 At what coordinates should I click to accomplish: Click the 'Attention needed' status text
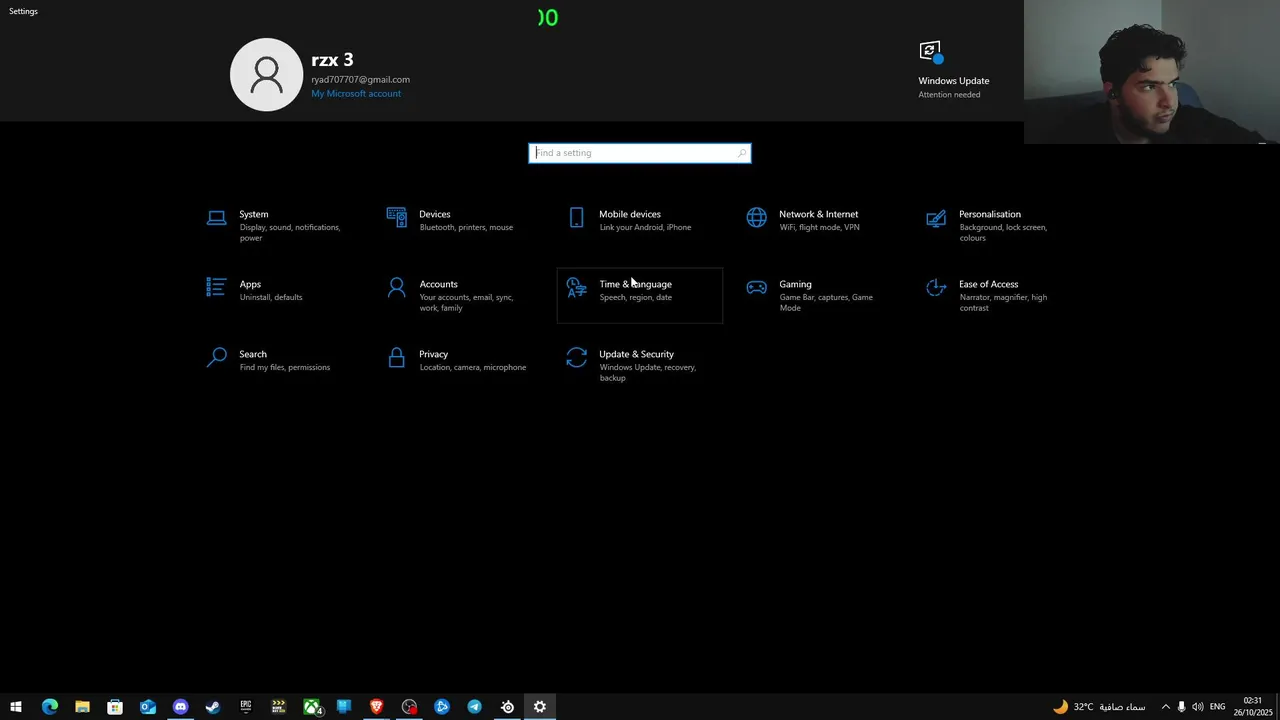tap(949, 95)
